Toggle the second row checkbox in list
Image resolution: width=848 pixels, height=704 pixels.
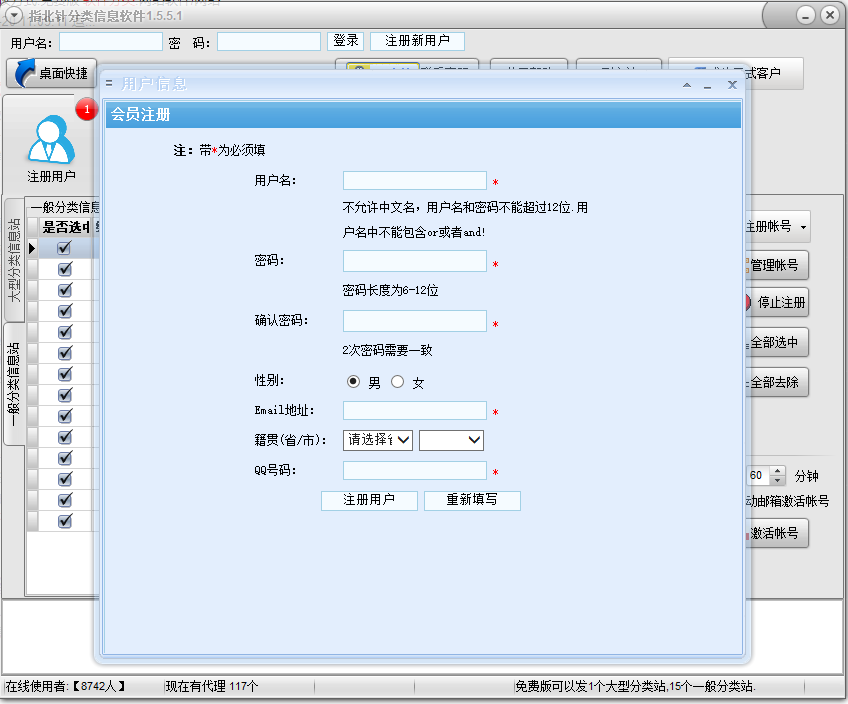click(x=64, y=269)
